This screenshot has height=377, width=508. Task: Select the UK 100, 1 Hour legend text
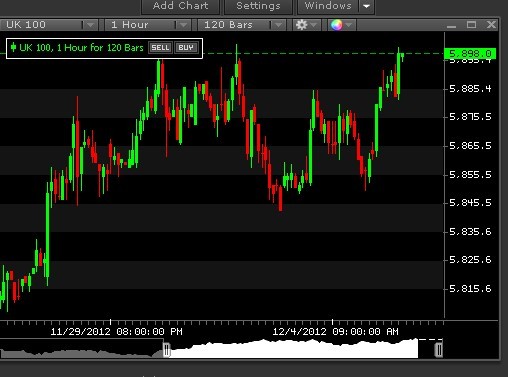(x=81, y=48)
